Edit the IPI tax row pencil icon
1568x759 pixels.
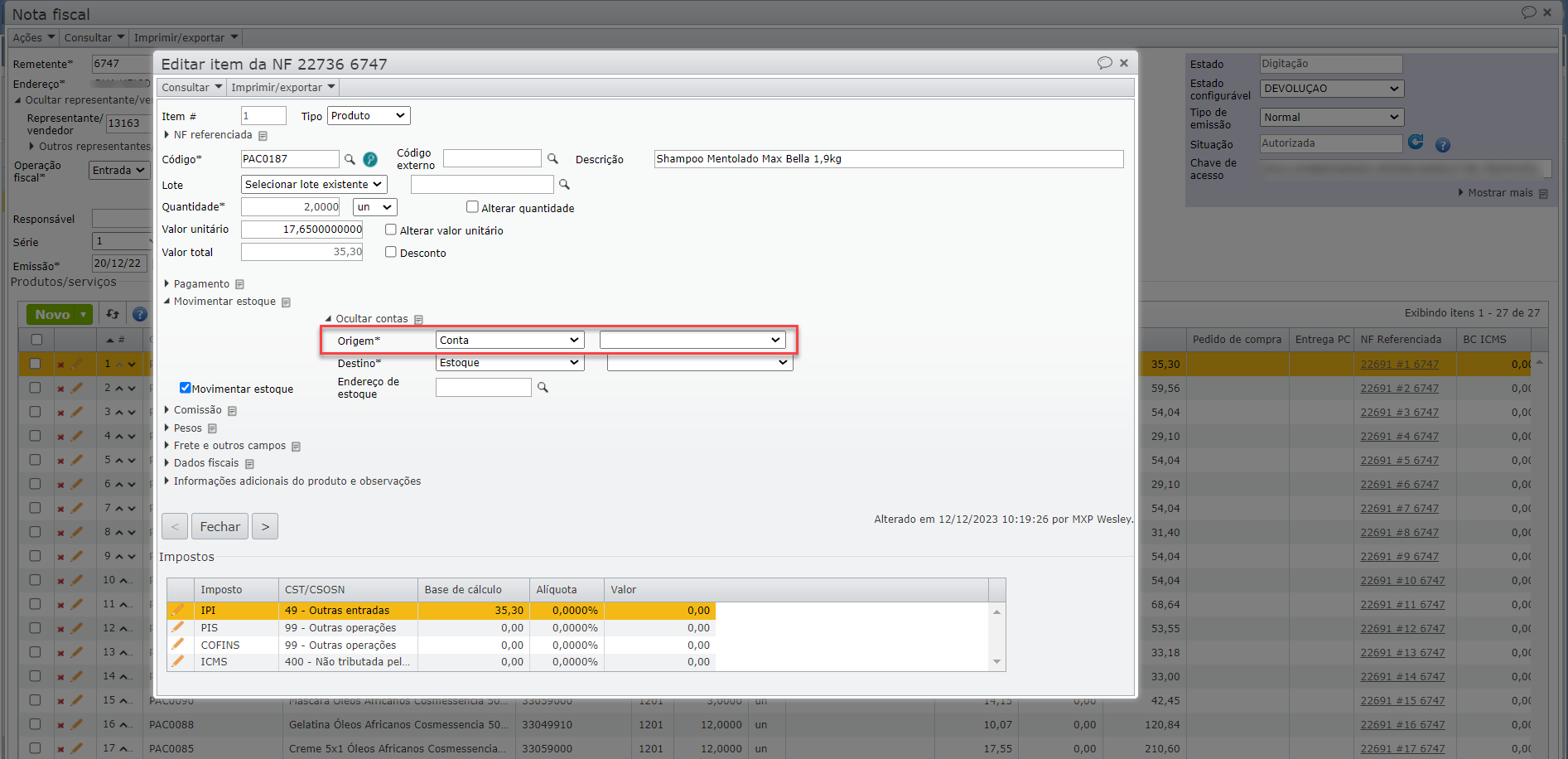(x=177, y=610)
